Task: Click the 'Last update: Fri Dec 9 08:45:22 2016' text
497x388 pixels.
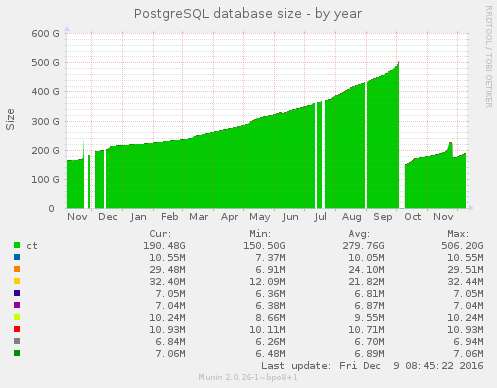Action: (372, 366)
